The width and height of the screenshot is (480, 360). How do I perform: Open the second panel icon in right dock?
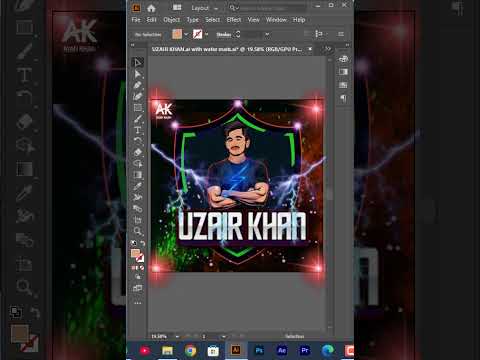click(x=343, y=72)
